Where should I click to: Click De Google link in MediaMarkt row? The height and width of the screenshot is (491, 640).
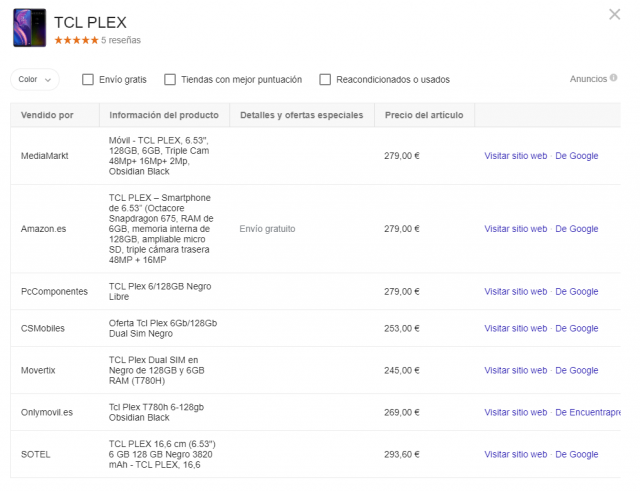[576, 156]
